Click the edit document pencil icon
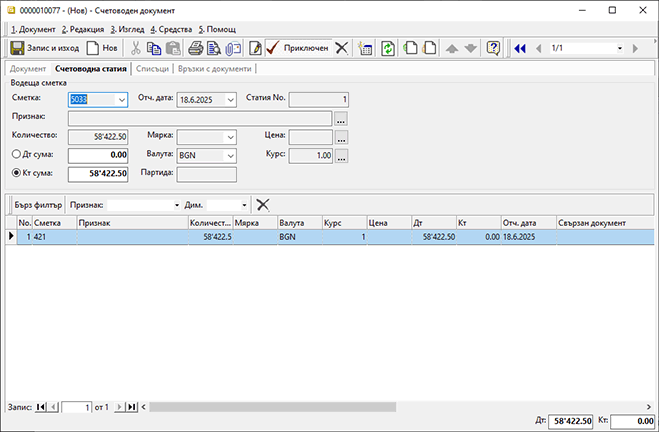 (x=255, y=48)
